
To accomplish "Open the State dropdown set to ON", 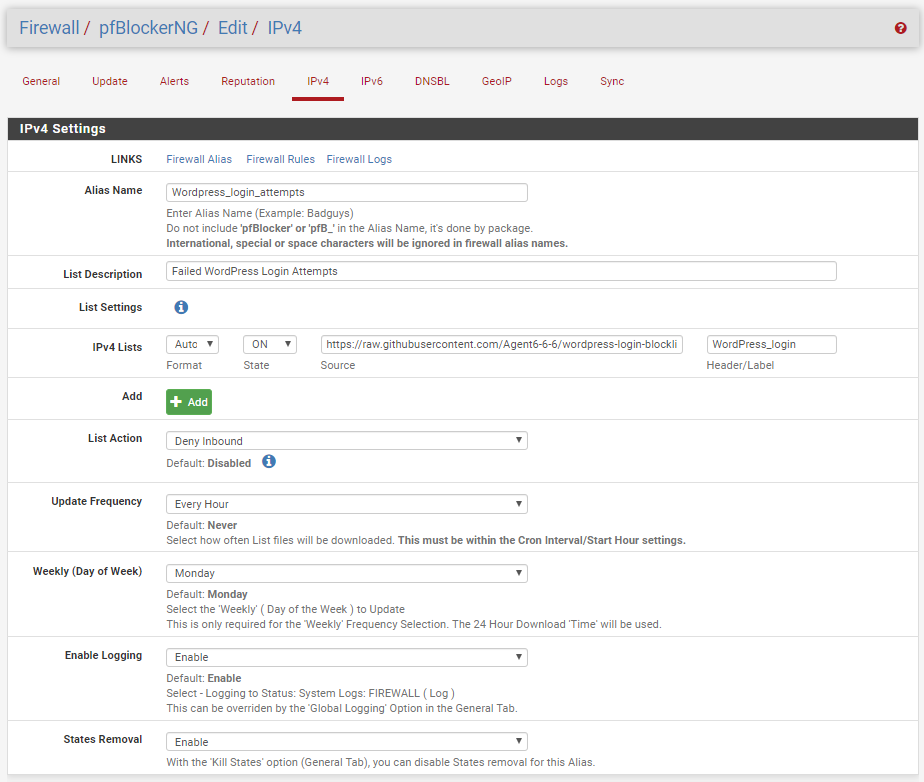I will coord(270,344).
